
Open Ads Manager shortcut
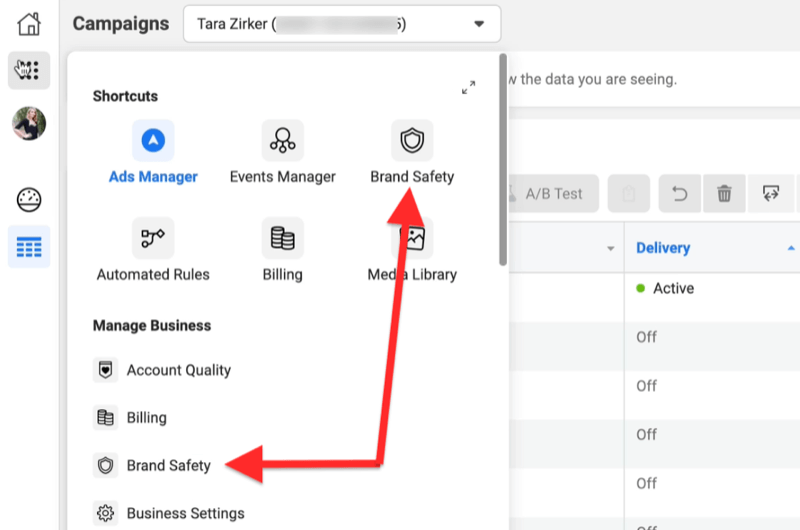click(153, 153)
